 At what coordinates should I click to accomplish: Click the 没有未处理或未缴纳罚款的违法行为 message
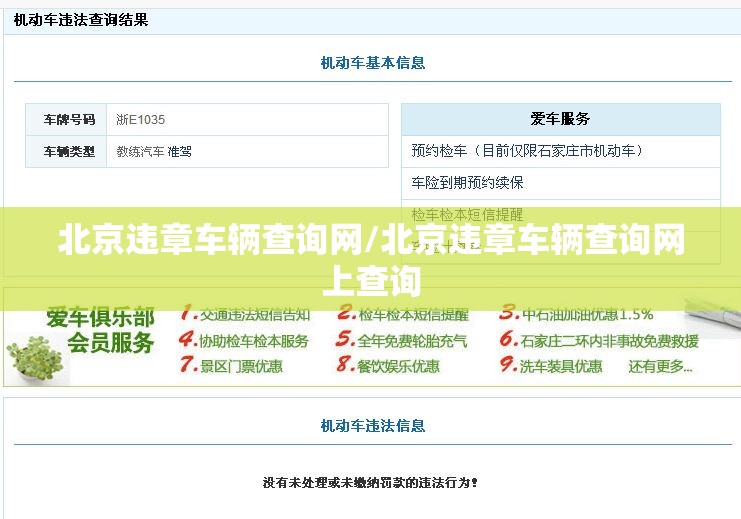tap(370, 483)
